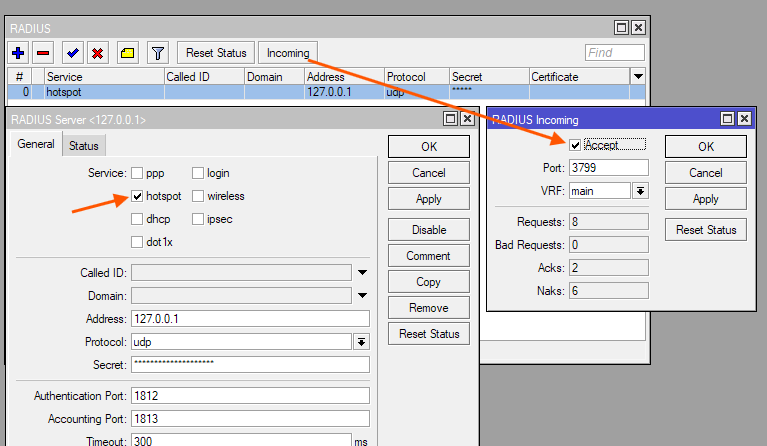Toggle the login service checkbox
The image size is (767, 446).
[x=198, y=173]
